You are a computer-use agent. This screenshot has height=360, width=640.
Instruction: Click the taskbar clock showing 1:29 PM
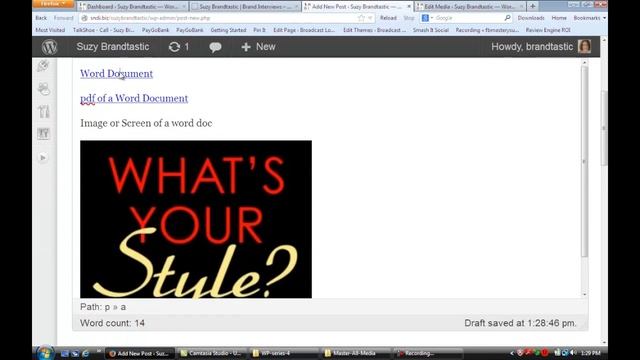tap(591, 353)
